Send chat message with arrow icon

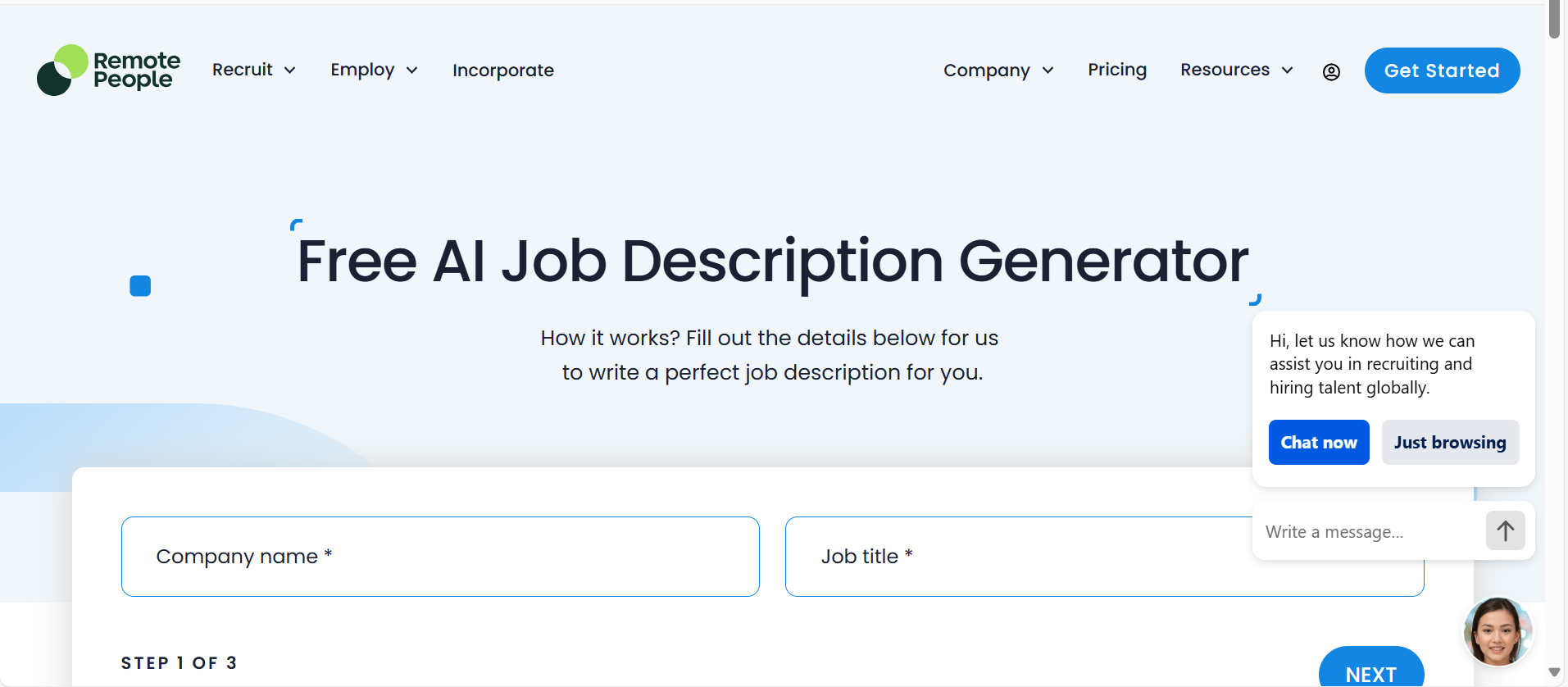point(1505,531)
